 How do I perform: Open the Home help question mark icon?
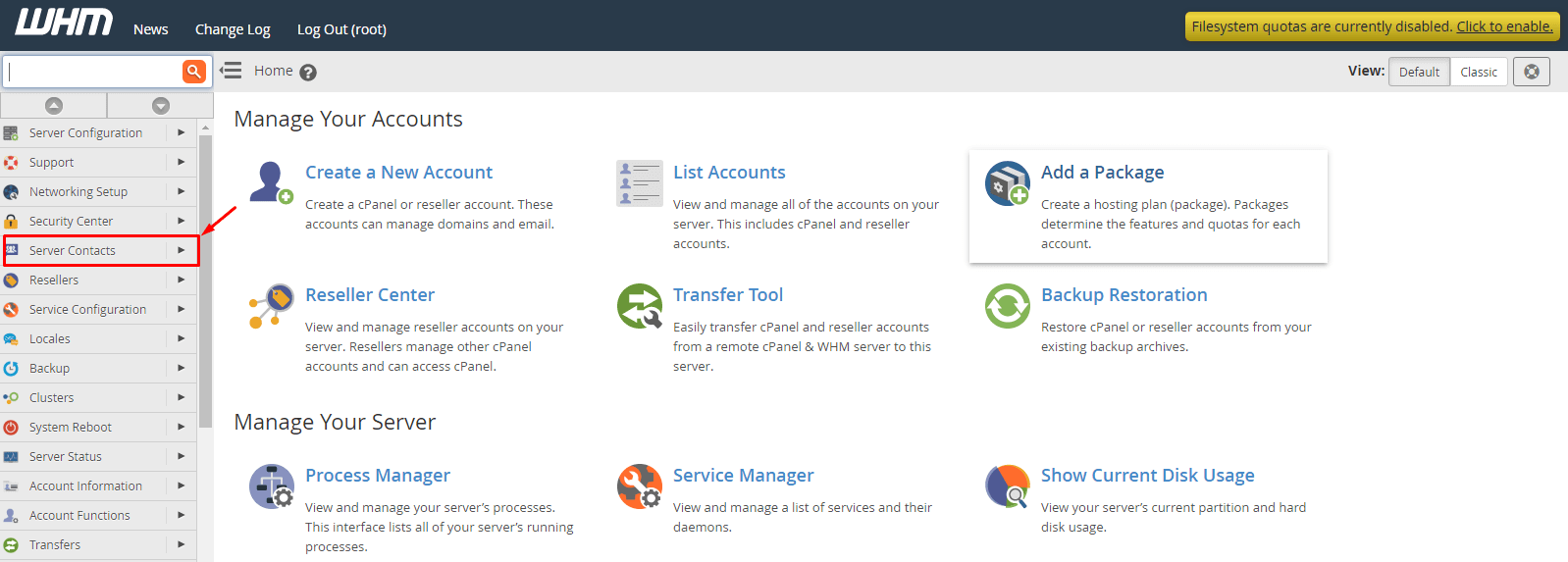[308, 73]
